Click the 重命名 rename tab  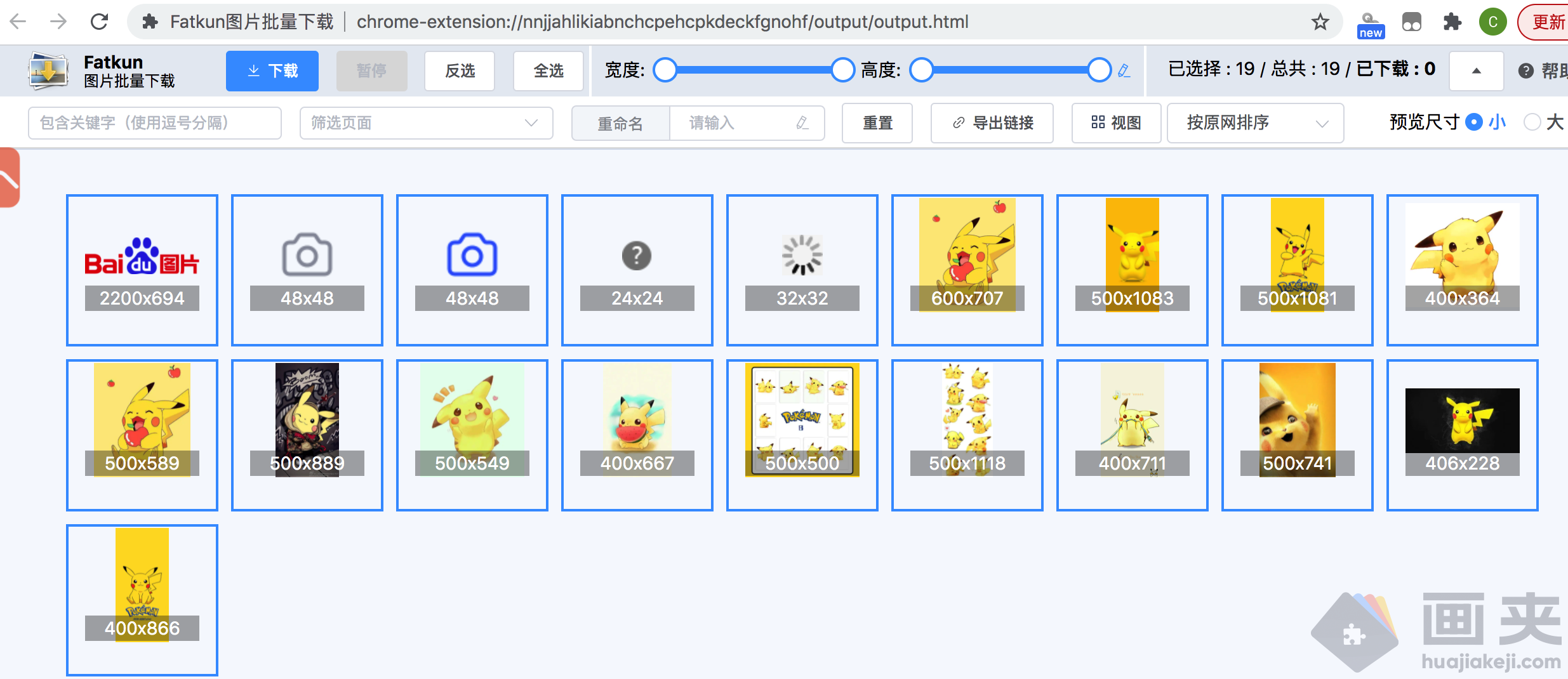point(620,123)
